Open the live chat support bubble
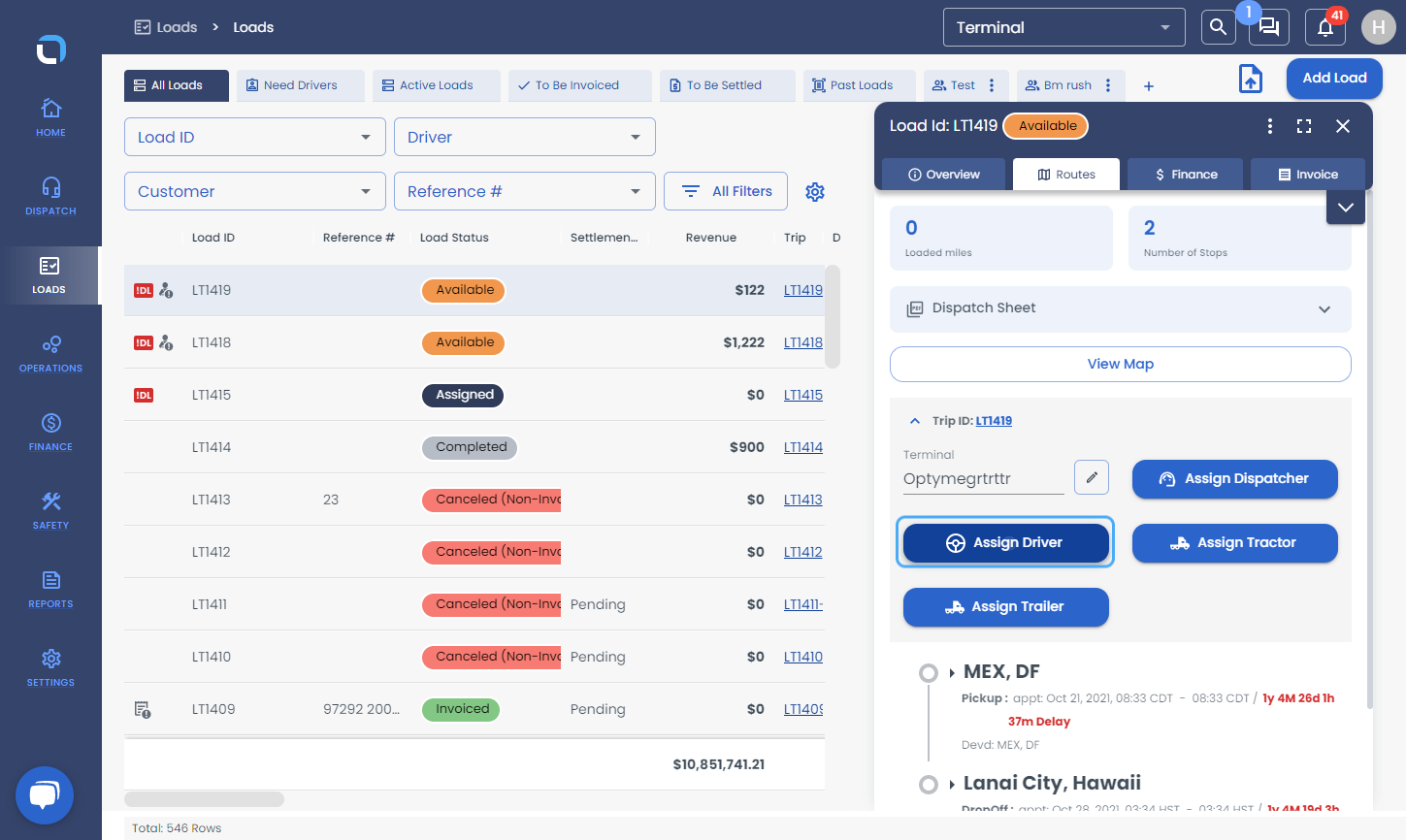 [45, 795]
